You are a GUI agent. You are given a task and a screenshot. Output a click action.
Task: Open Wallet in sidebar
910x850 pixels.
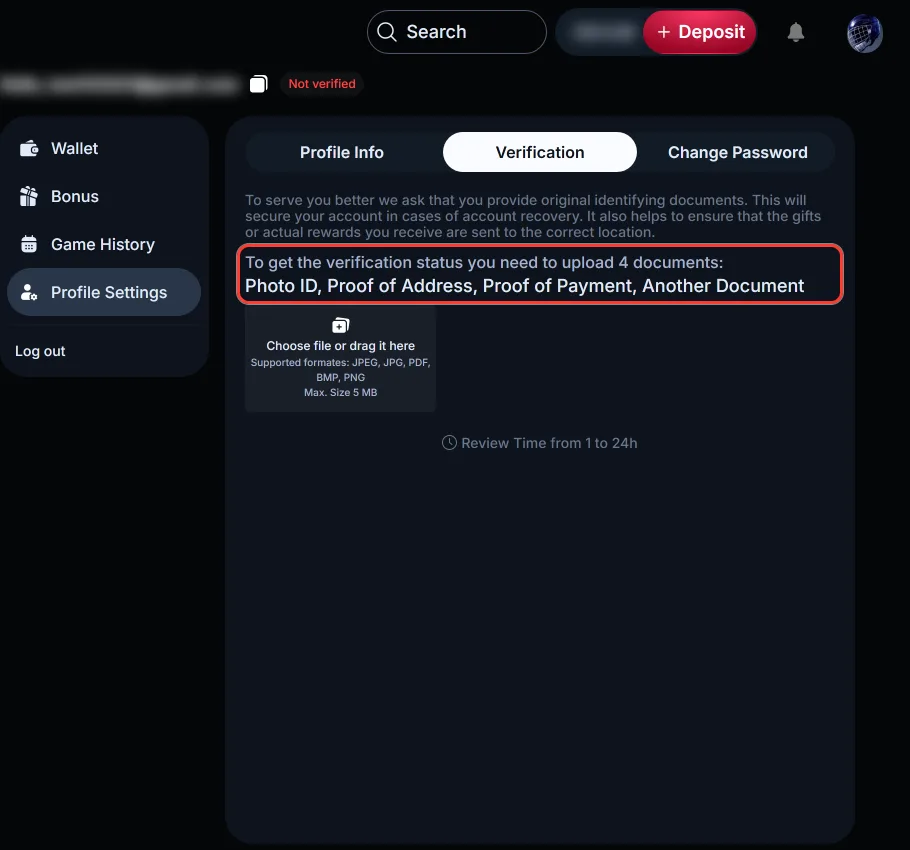(104, 149)
